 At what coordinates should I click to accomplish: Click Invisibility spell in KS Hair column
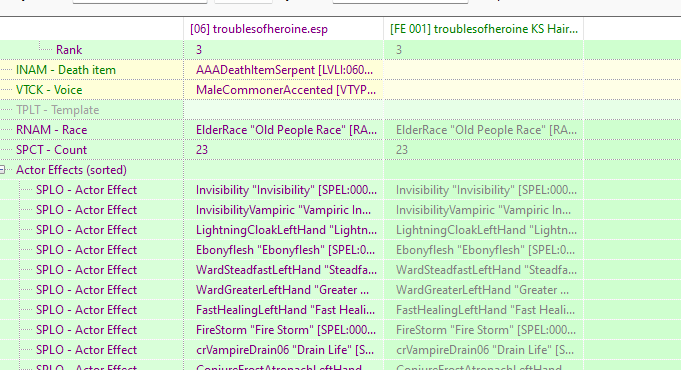486,190
